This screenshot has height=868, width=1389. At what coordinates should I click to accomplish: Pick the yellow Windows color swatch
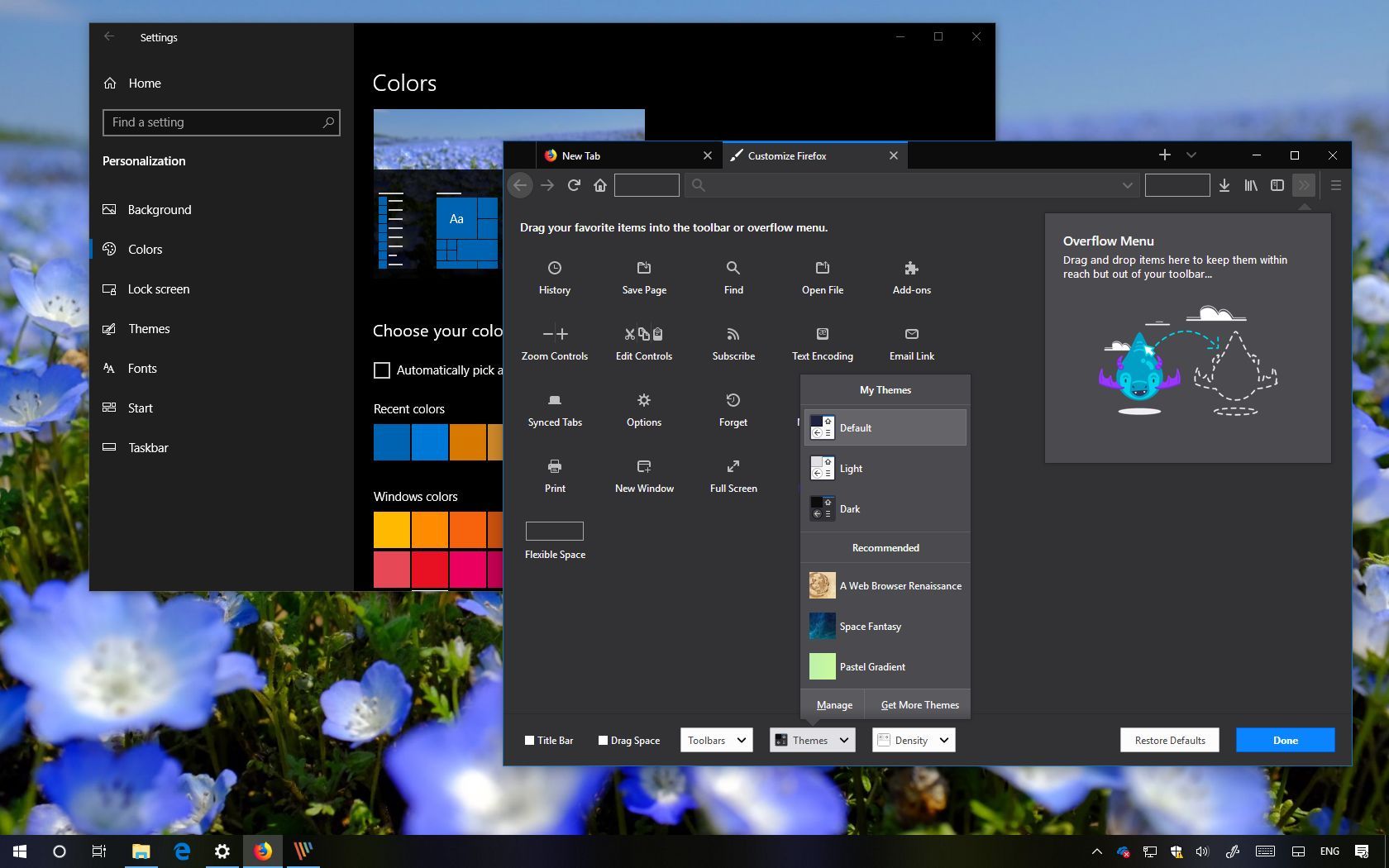coord(392,530)
